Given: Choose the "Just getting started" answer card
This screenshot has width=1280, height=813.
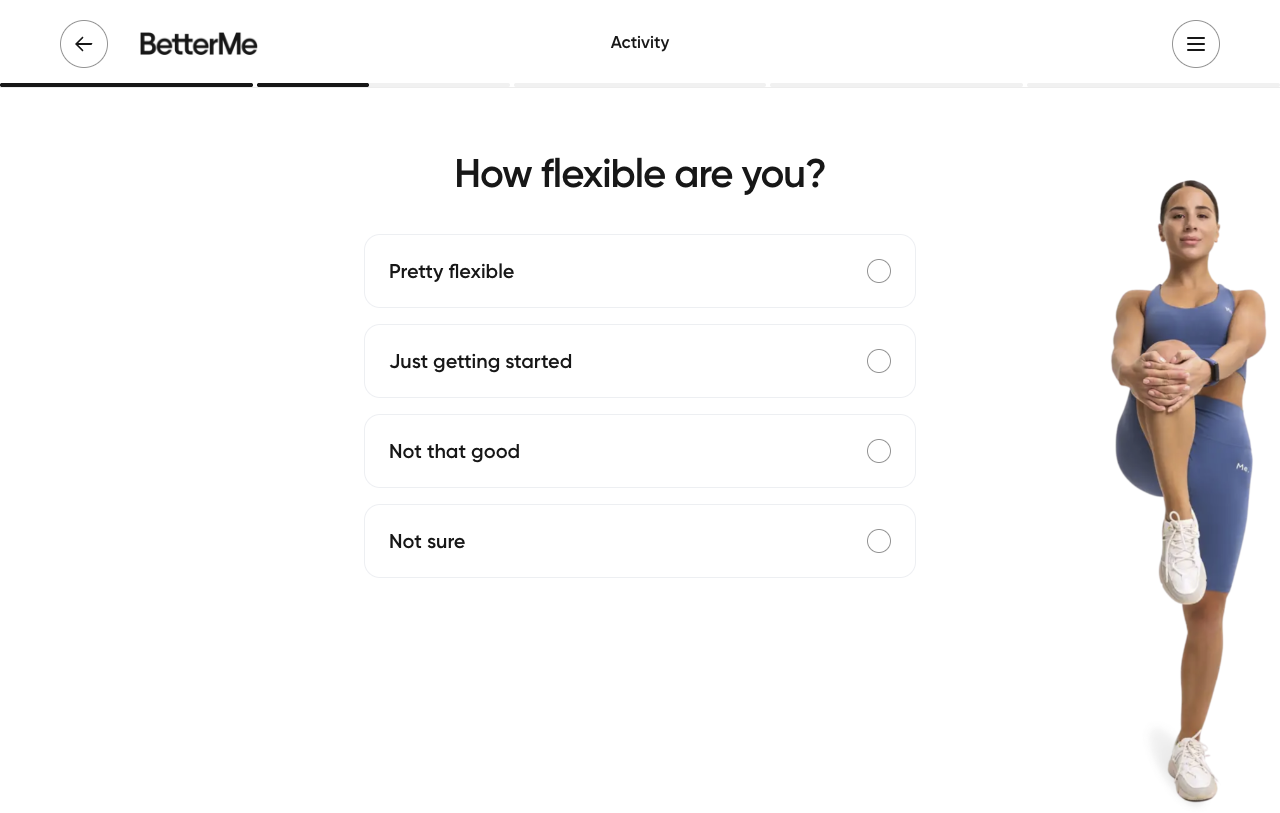Looking at the screenshot, I should tap(640, 361).
